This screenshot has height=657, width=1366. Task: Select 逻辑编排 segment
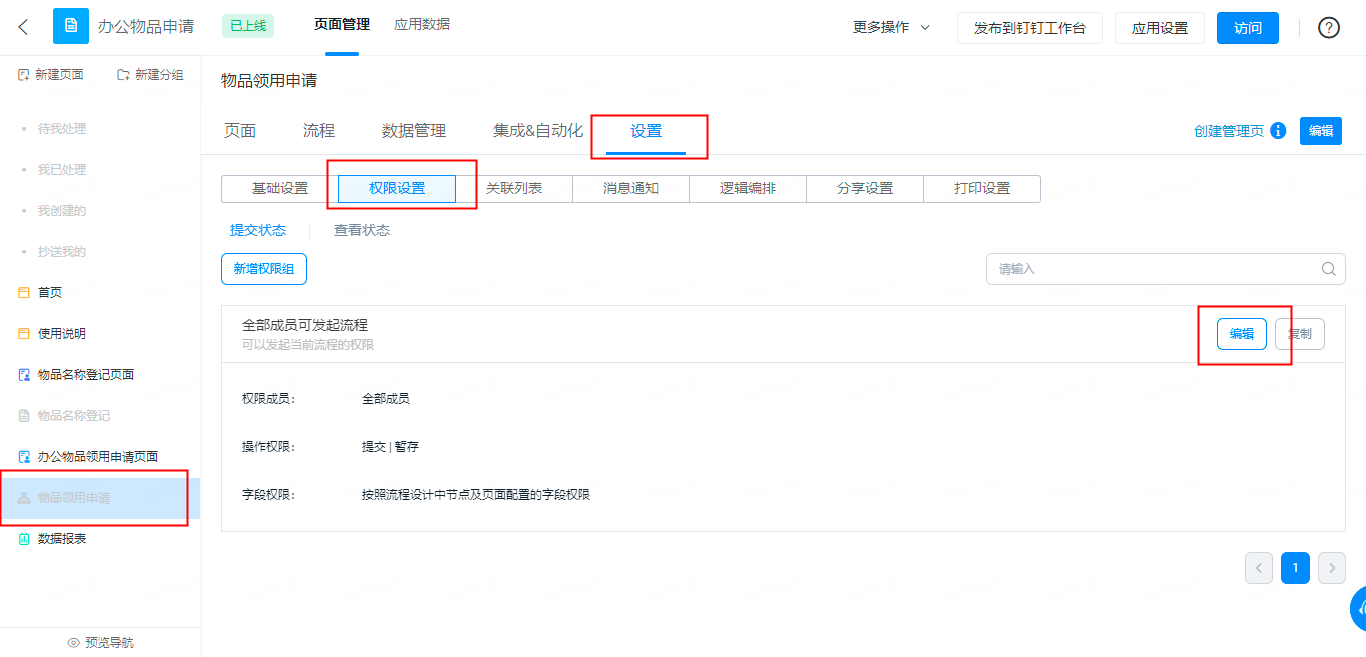(x=748, y=189)
